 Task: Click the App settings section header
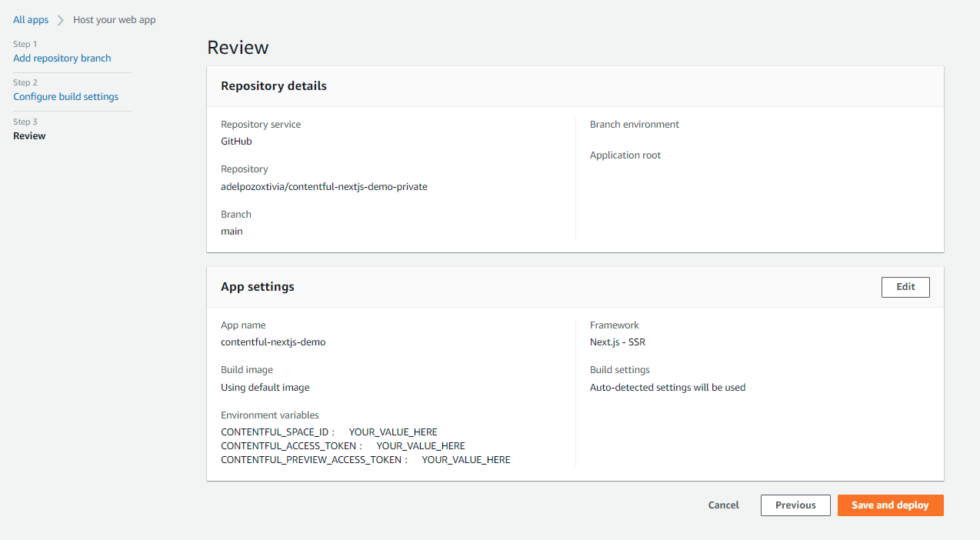point(258,287)
